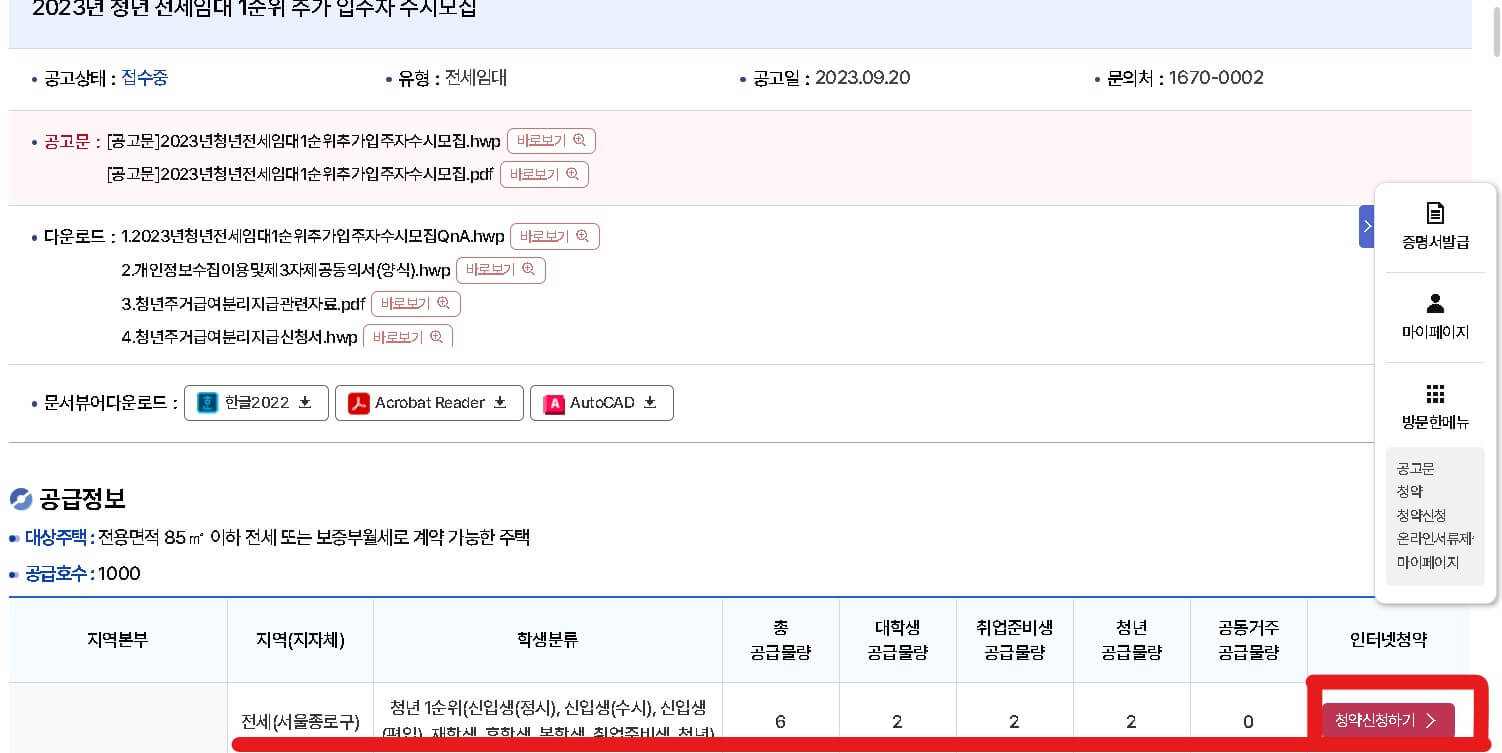This screenshot has height=753, width=1502.
Task: Open 바로보기 for 청년주거급여분리지급신청서.hwp
Action: 408,336
